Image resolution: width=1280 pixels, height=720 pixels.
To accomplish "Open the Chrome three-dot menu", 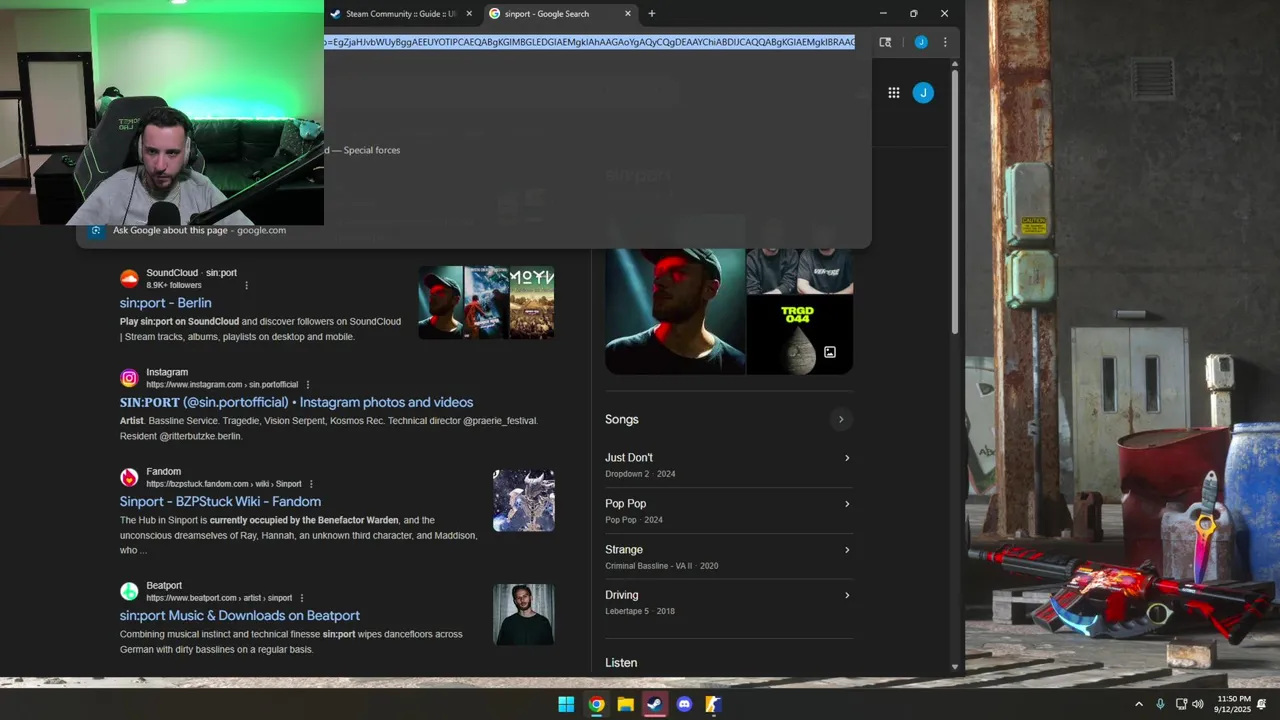I will coord(945,42).
